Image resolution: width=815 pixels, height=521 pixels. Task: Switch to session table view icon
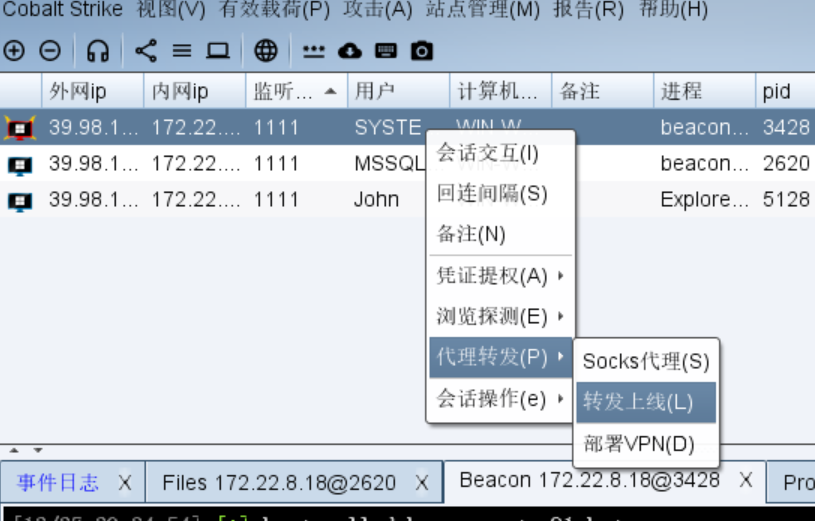pyautogui.click(x=182, y=51)
